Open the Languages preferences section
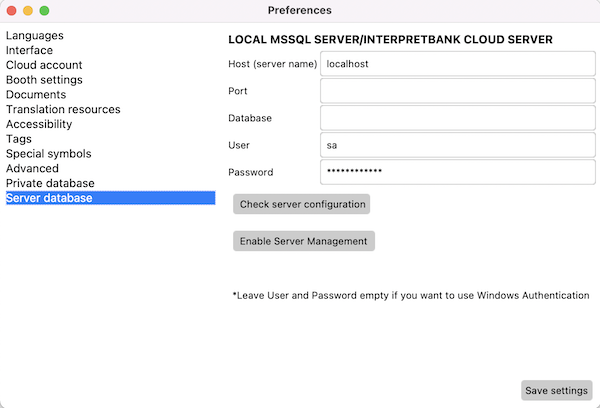 click(35, 36)
